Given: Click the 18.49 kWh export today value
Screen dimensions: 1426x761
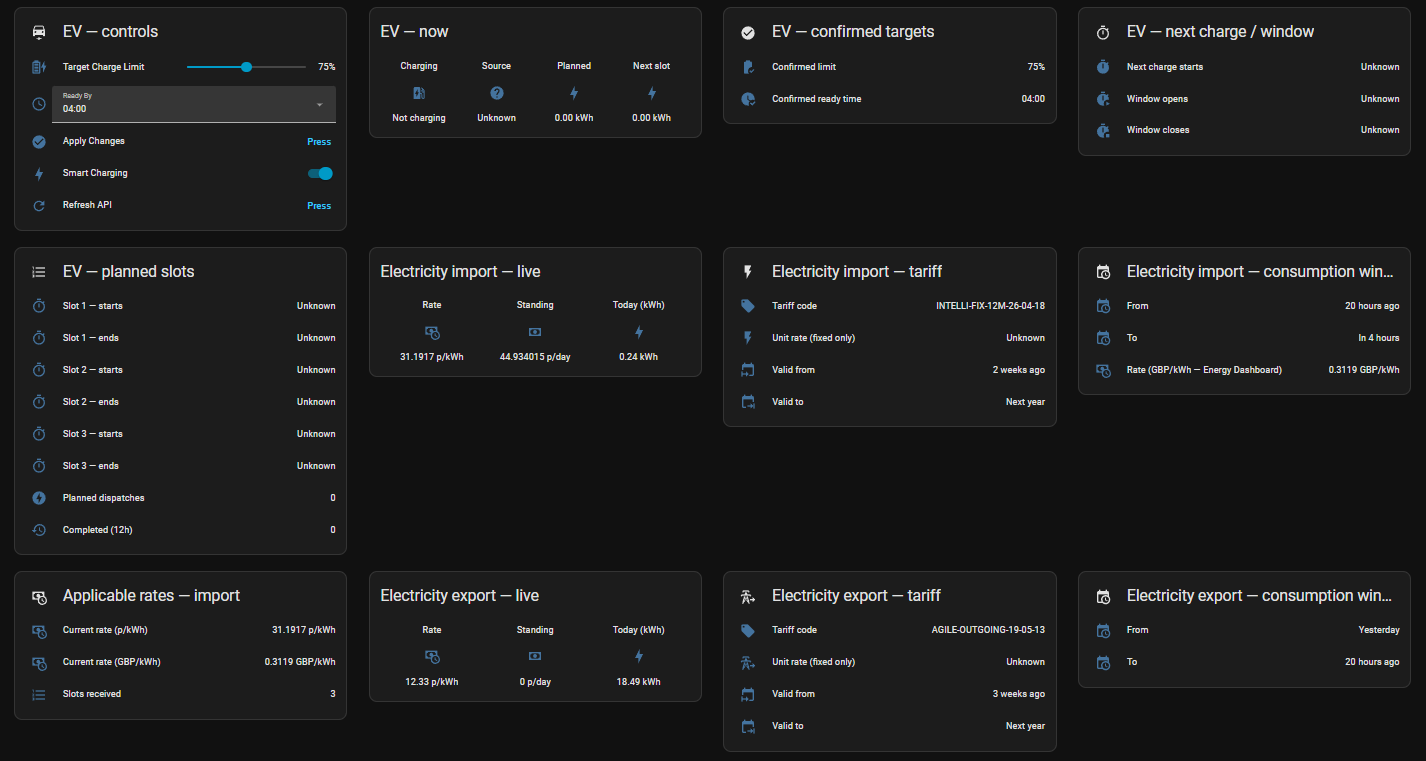Looking at the screenshot, I should [x=639, y=681].
